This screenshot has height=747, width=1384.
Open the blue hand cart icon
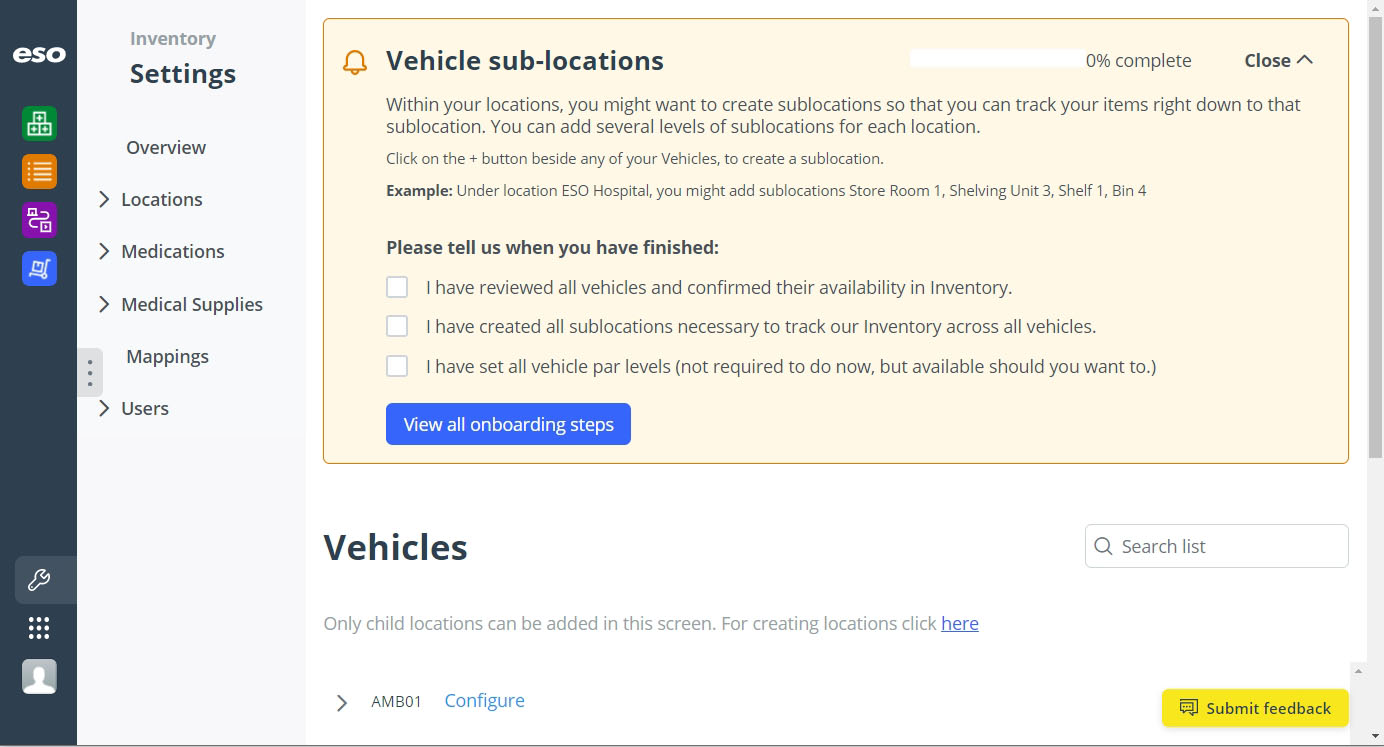coord(39,268)
